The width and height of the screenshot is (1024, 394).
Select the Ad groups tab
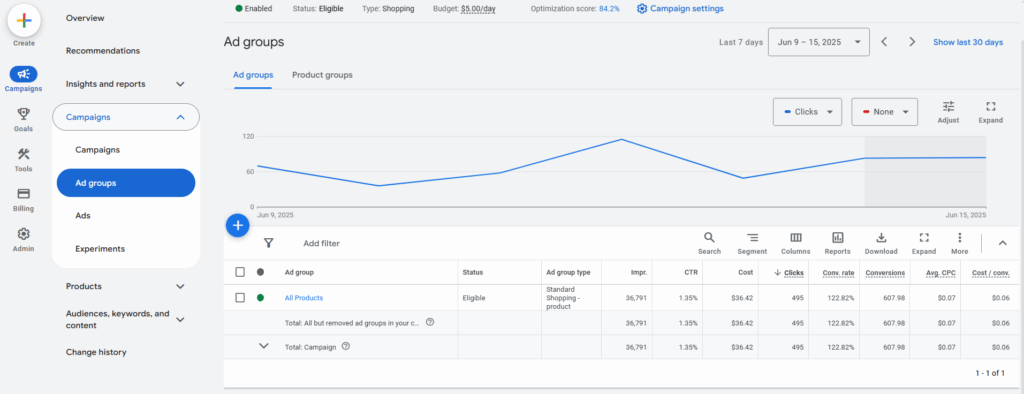253,75
